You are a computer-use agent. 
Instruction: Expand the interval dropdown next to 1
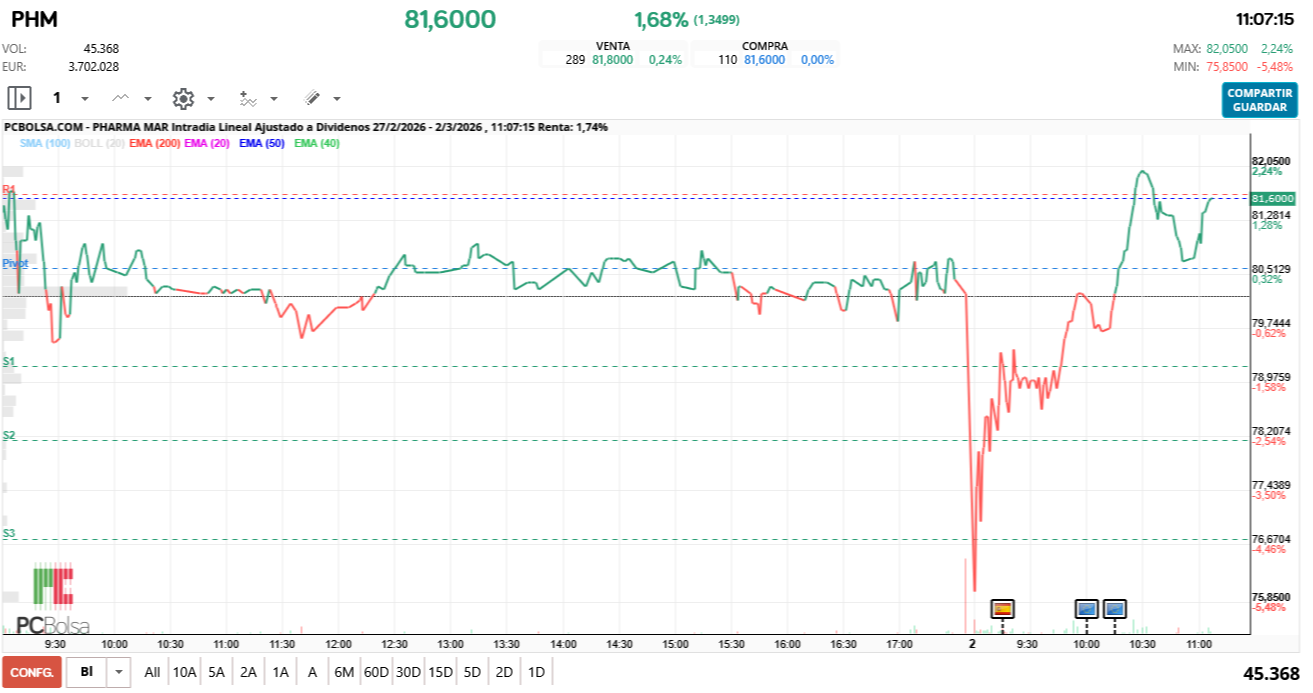tap(85, 99)
